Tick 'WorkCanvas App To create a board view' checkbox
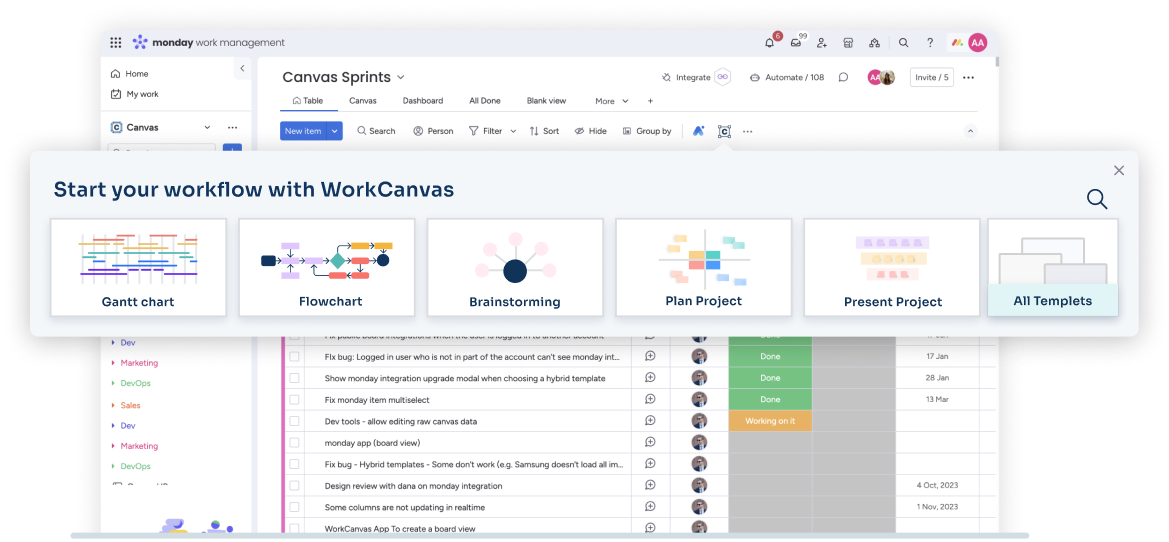Image resolution: width=1169 pixels, height=542 pixels. click(x=294, y=528)
